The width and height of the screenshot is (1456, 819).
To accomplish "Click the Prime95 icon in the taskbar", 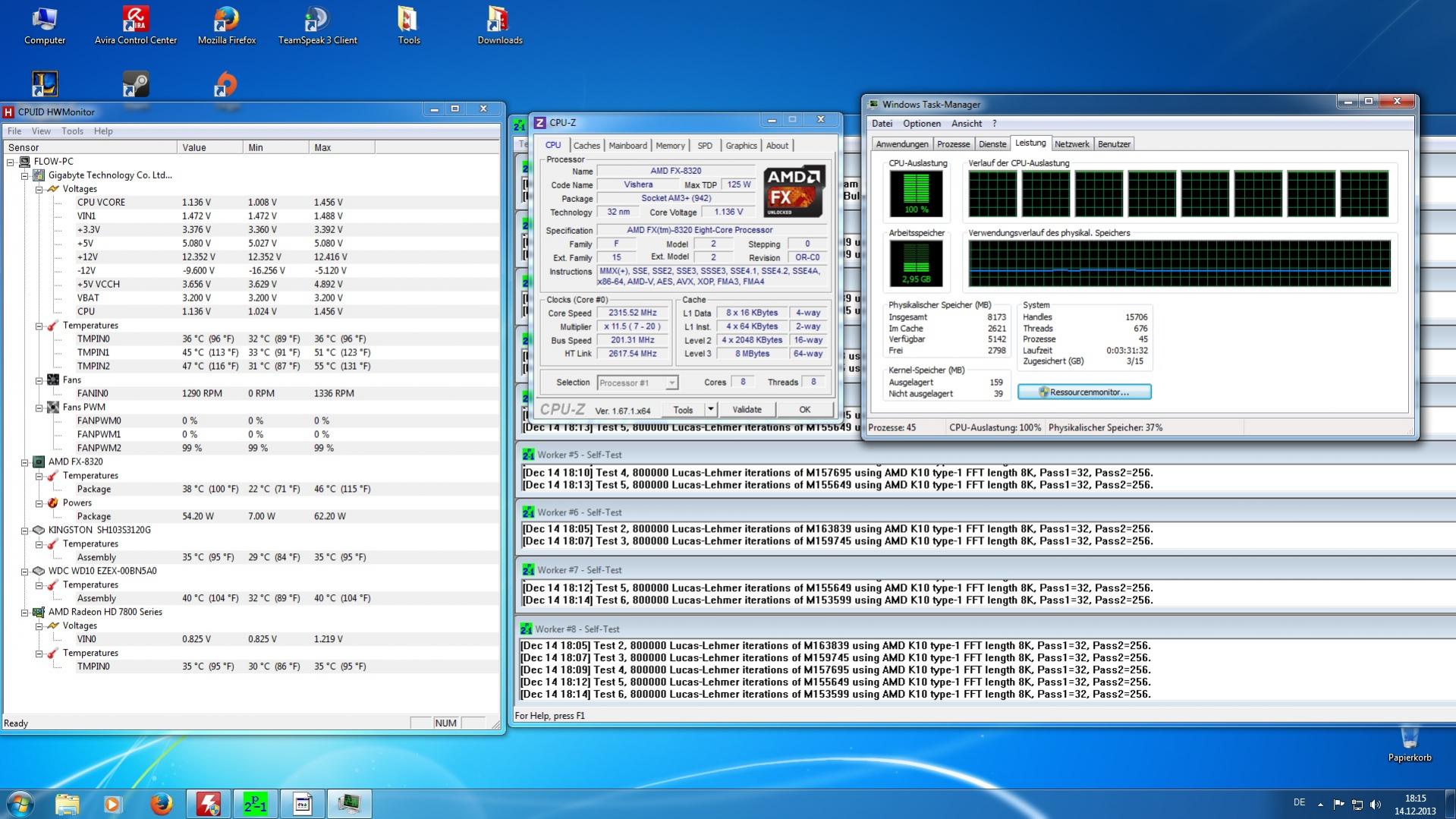I will (255, 804).
